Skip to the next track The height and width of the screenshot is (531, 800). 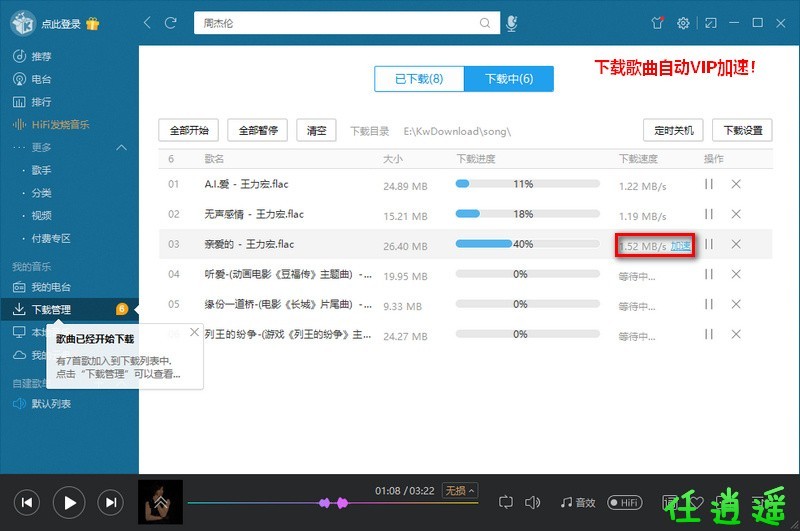tap(111, 503)
